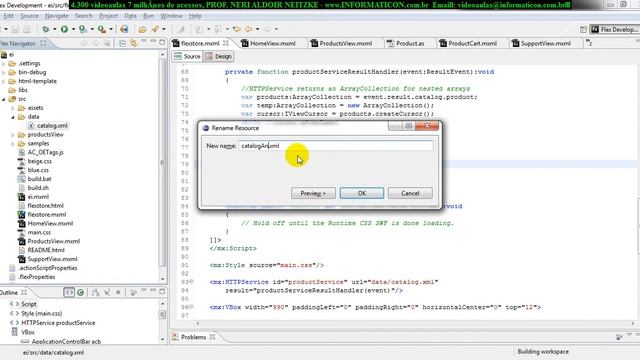This screenshot has height=360, width=640.
Task: Expand the assets folder
Action: pos(13,108)
